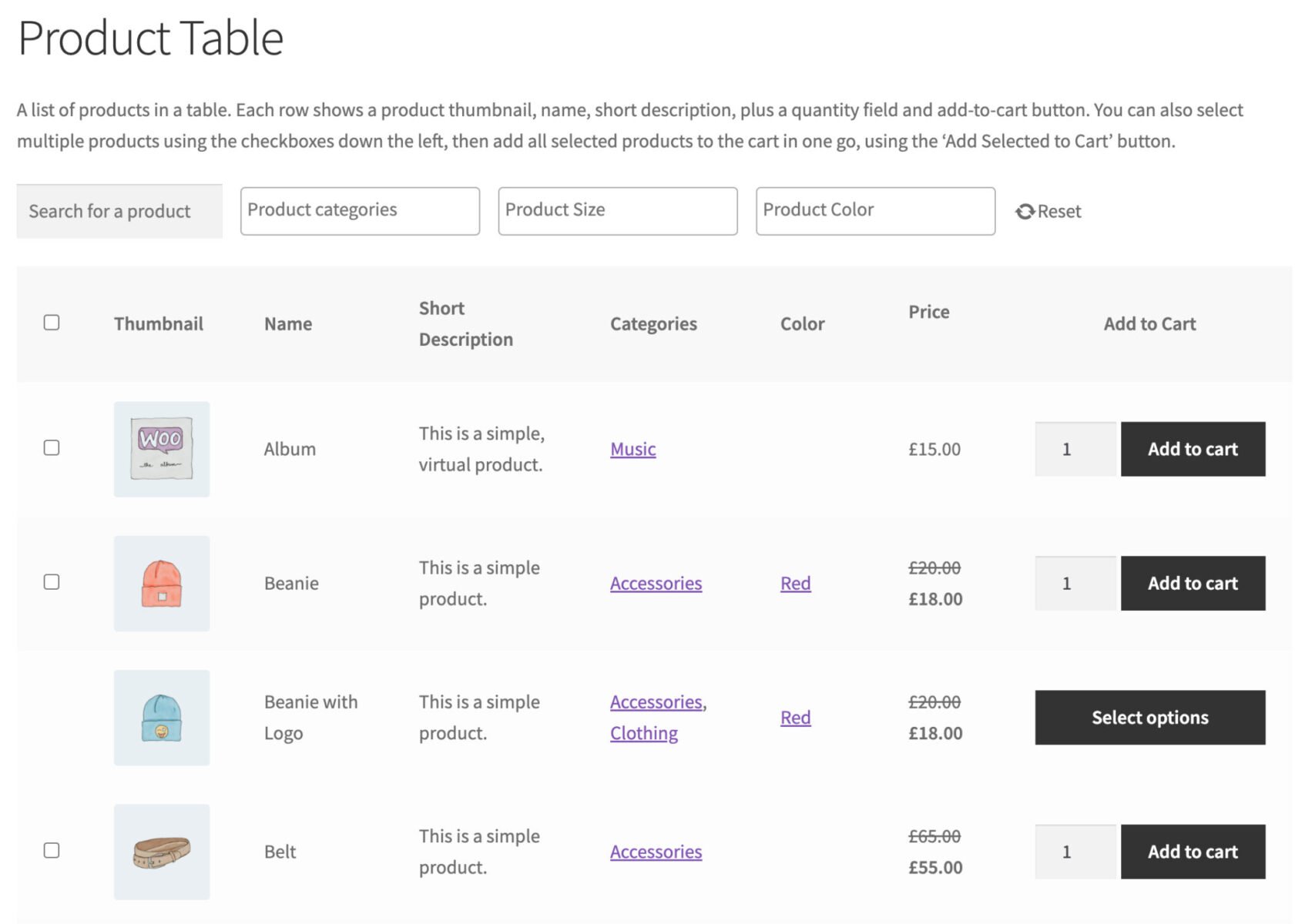Open the Product categories dropdown

(x=359, y=210)
